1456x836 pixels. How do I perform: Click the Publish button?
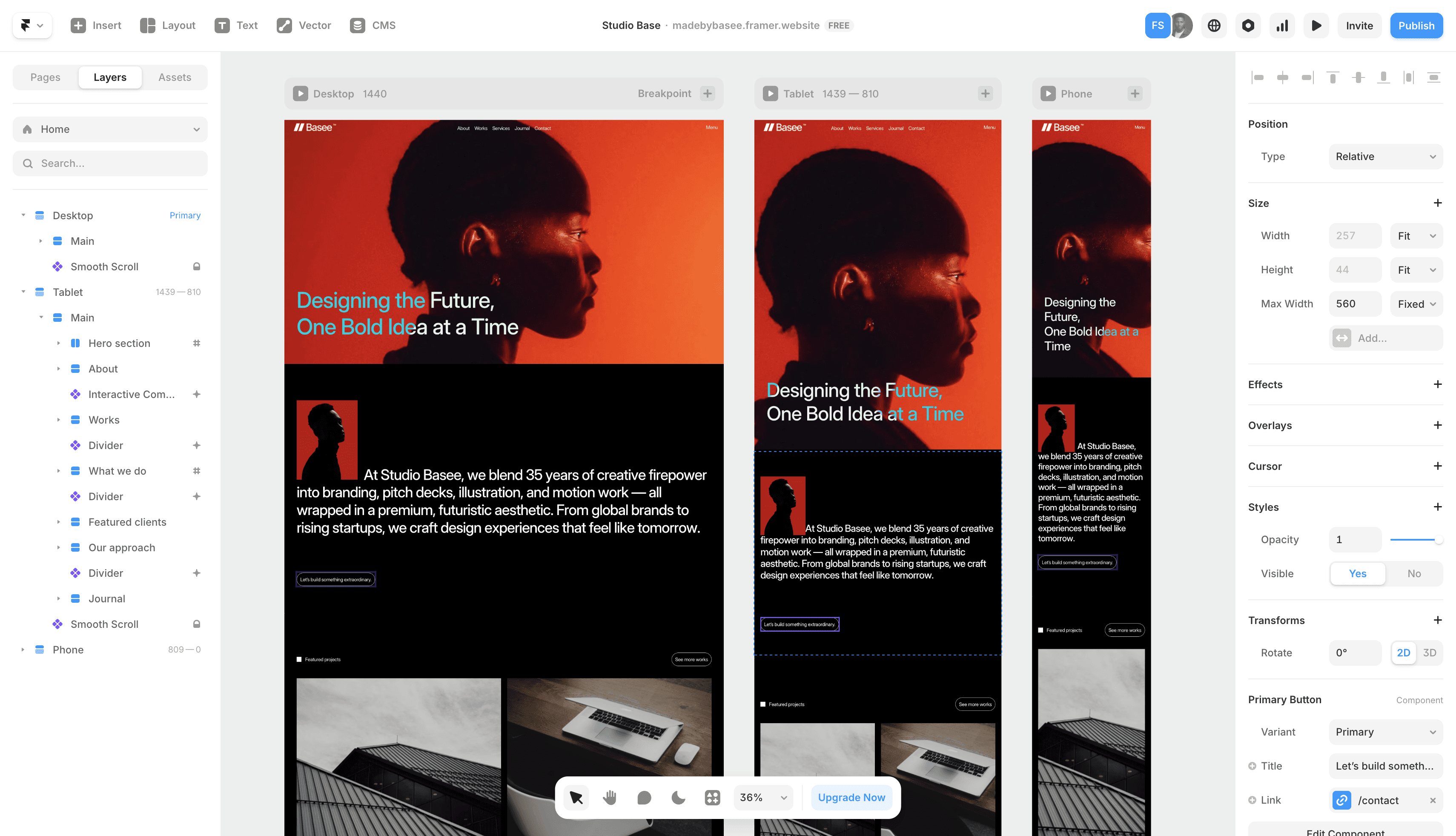pyautogui.click(x=1416, y=25)
